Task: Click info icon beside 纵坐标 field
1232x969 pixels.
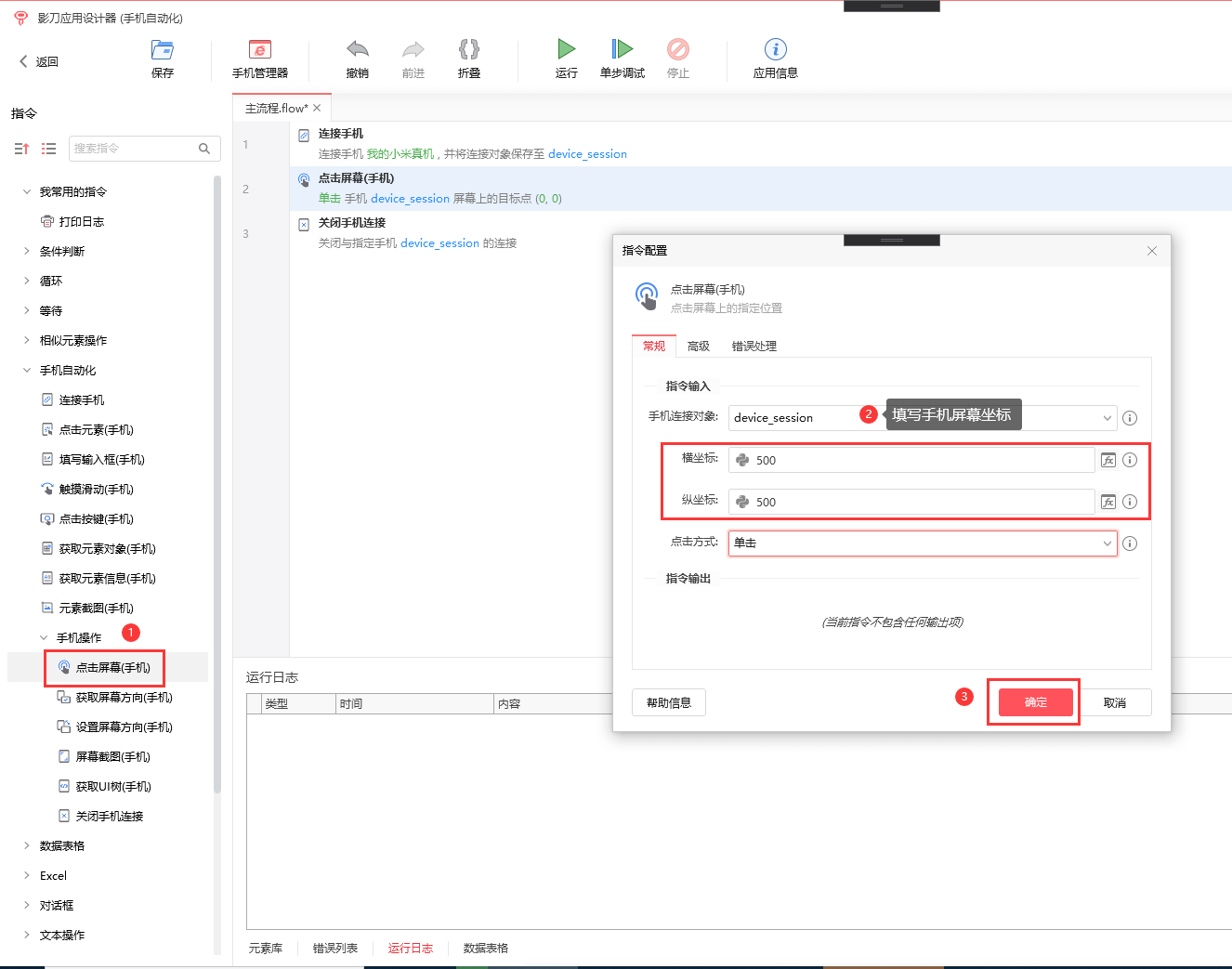Action: coord(1130,502)
